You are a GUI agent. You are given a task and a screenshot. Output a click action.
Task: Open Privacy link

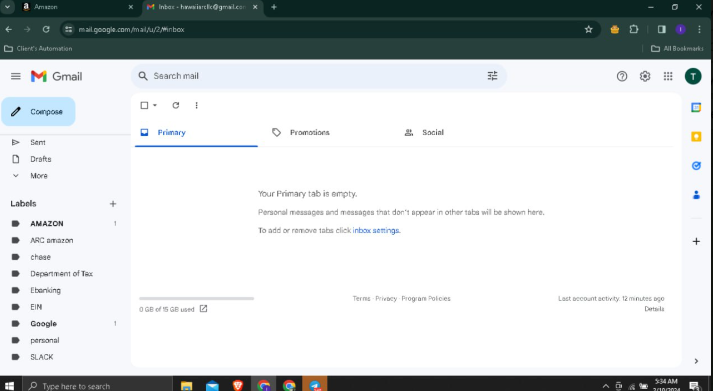point(386,299)
